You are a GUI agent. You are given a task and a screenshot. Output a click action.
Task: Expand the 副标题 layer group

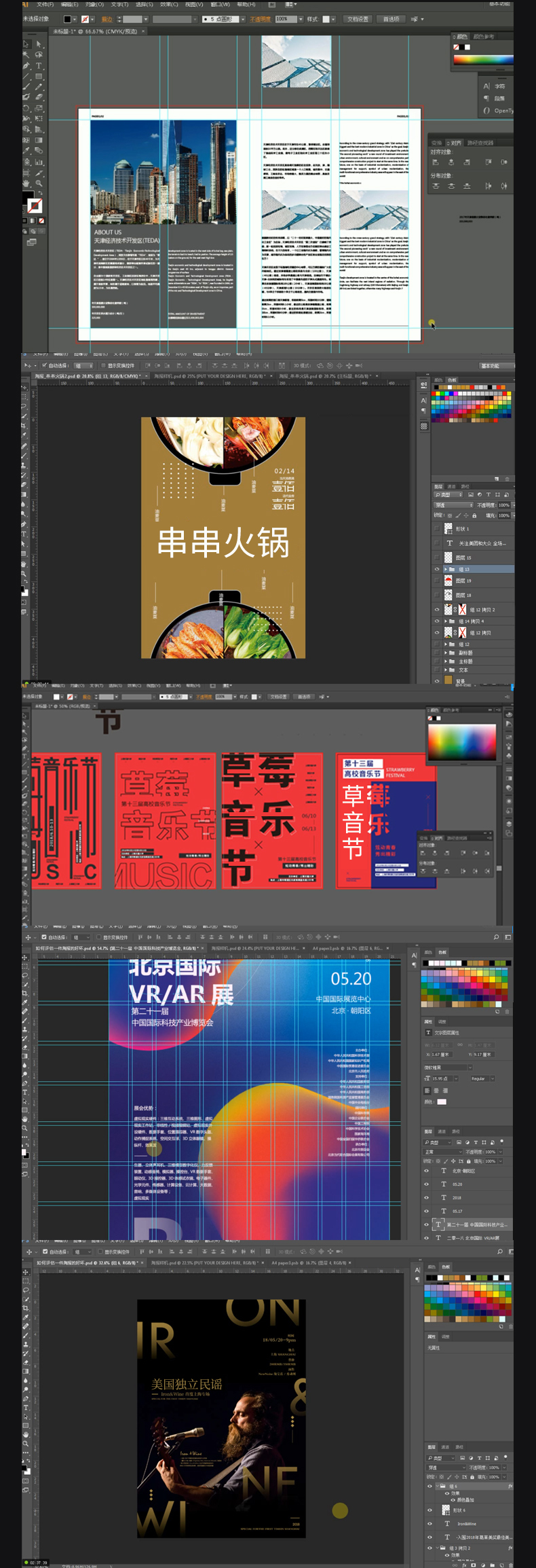[446, 653]
